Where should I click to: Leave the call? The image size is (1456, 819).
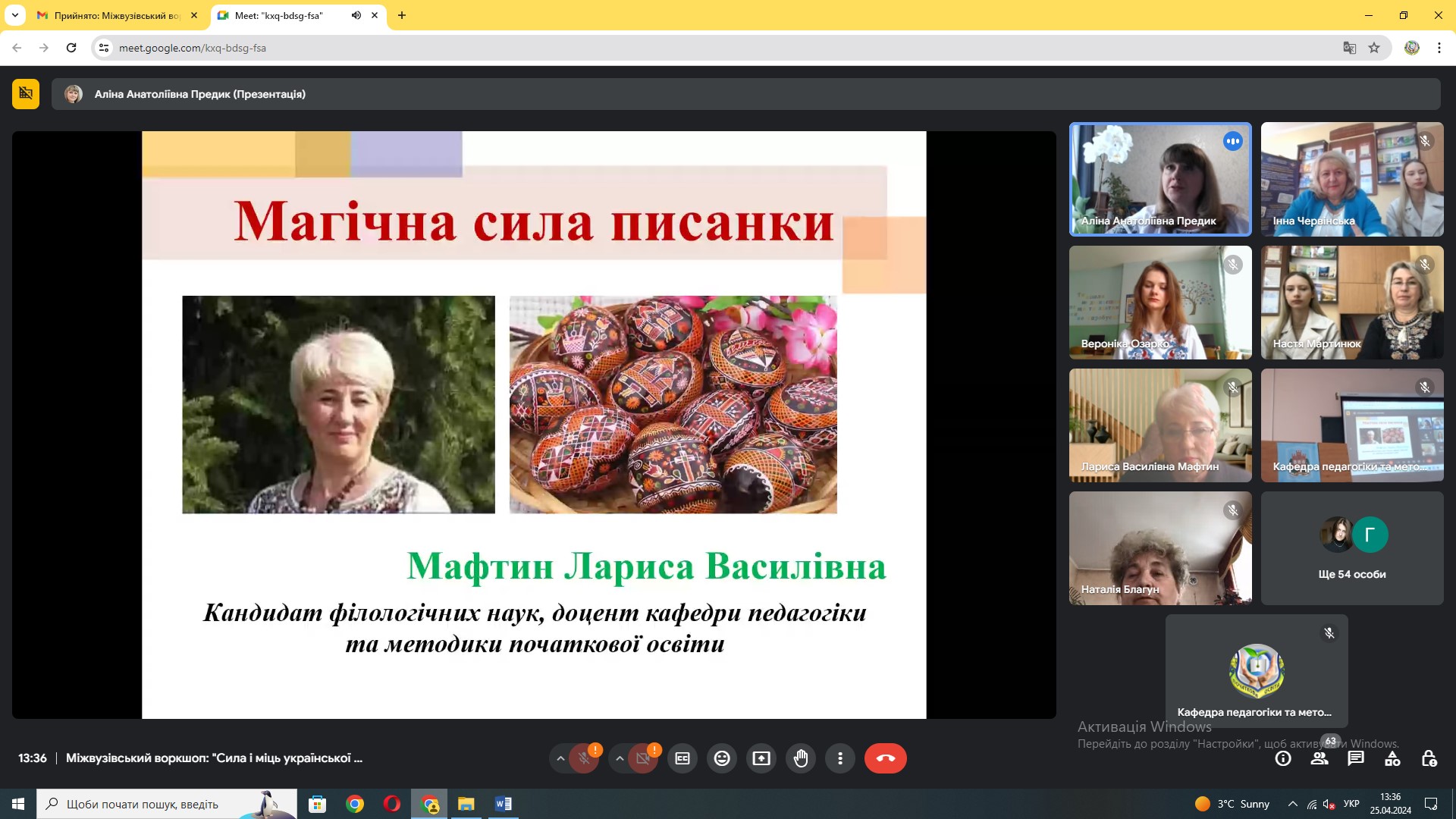886,758
